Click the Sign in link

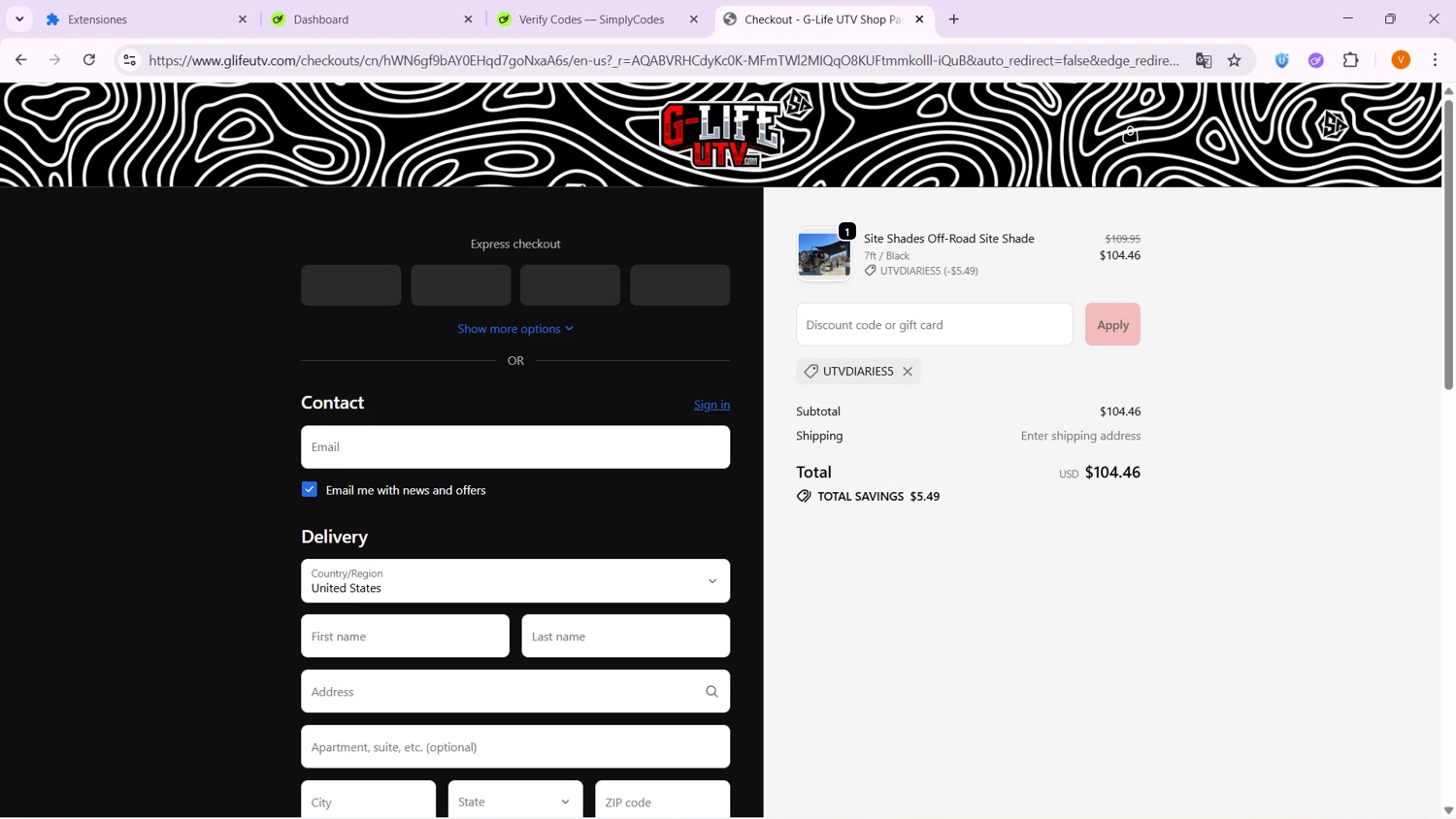coord(711,405)
